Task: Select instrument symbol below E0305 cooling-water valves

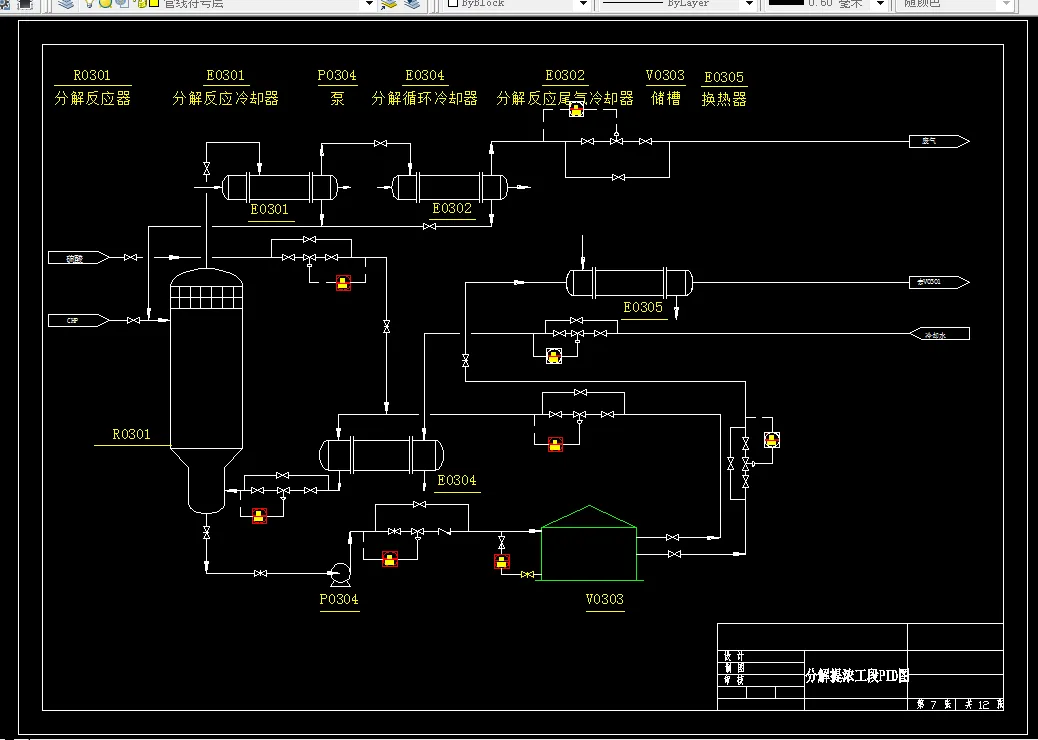Action: 553,356
